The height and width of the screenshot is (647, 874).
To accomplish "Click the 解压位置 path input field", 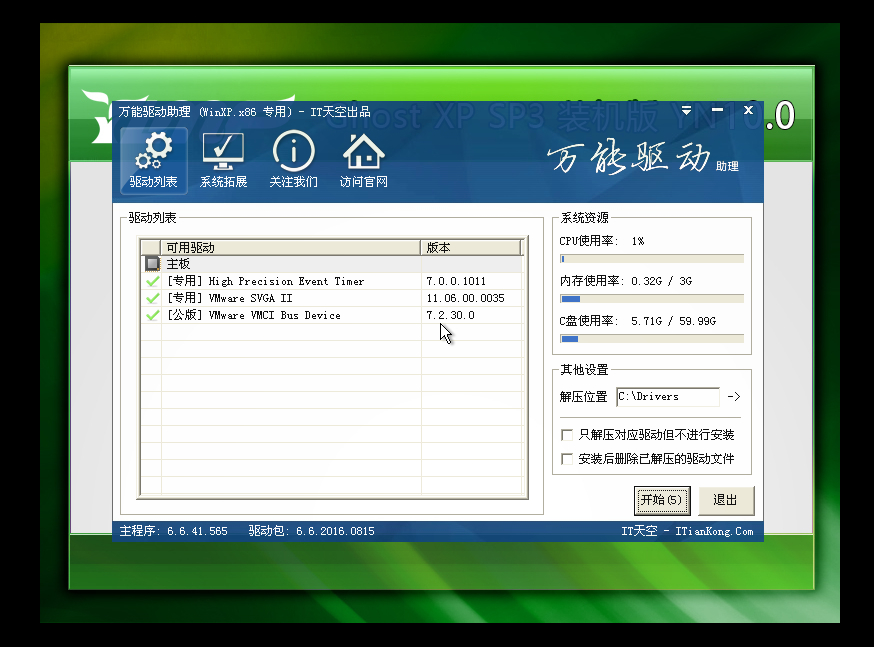I will (667, 397).
